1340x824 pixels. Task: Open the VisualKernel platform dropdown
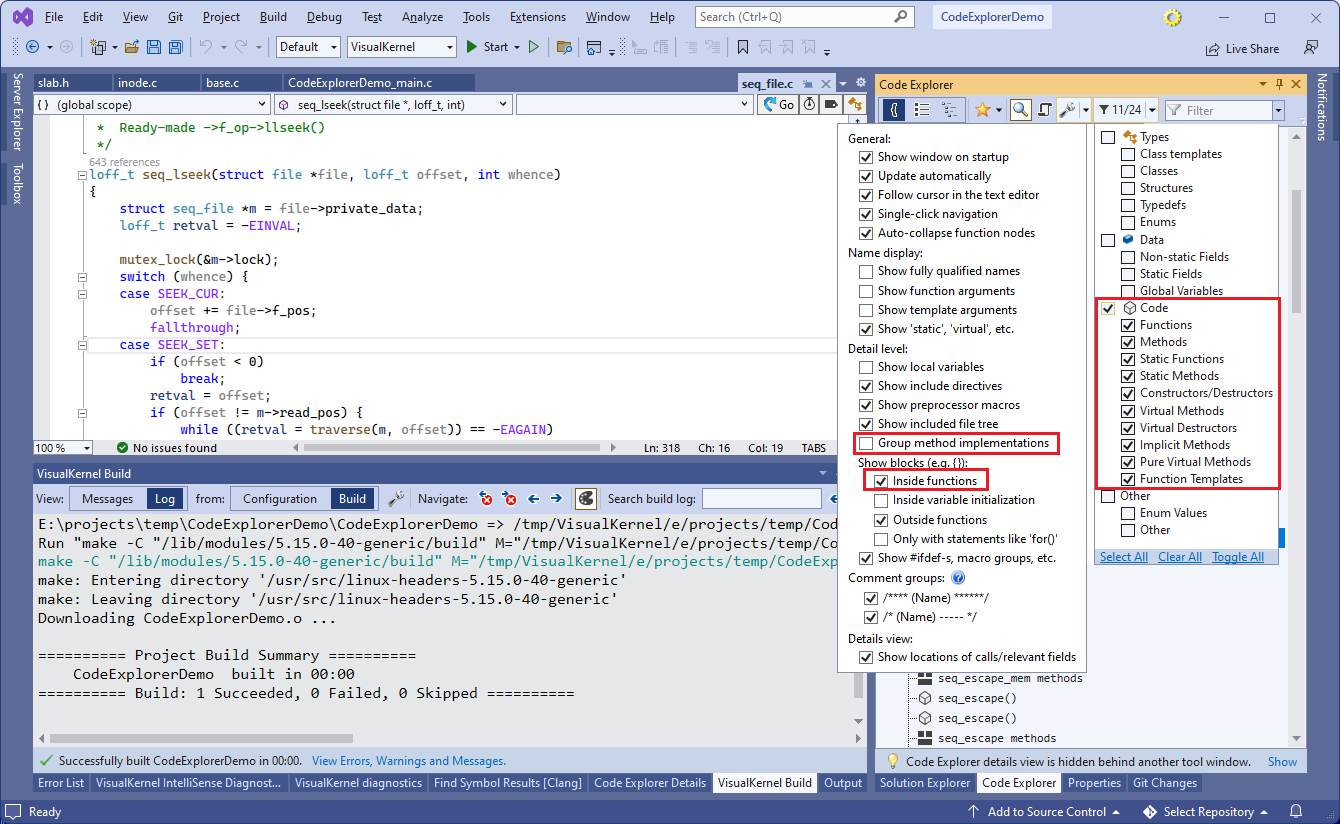click(x=402, y=47)
